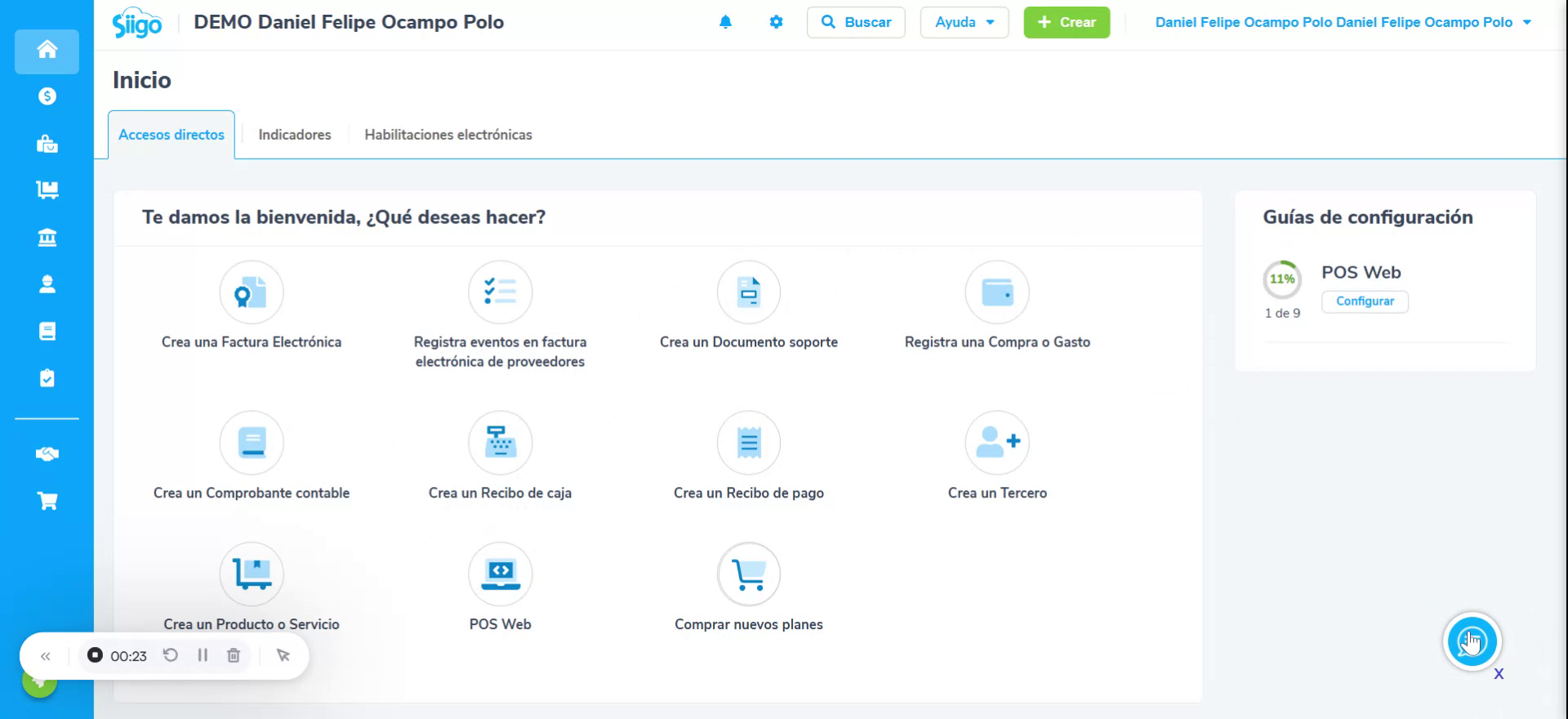Click the Recibo de pago receipt icon
The width and height of the screenshot is (1568, 719).
pyautogui.click(x=749, y=443)
